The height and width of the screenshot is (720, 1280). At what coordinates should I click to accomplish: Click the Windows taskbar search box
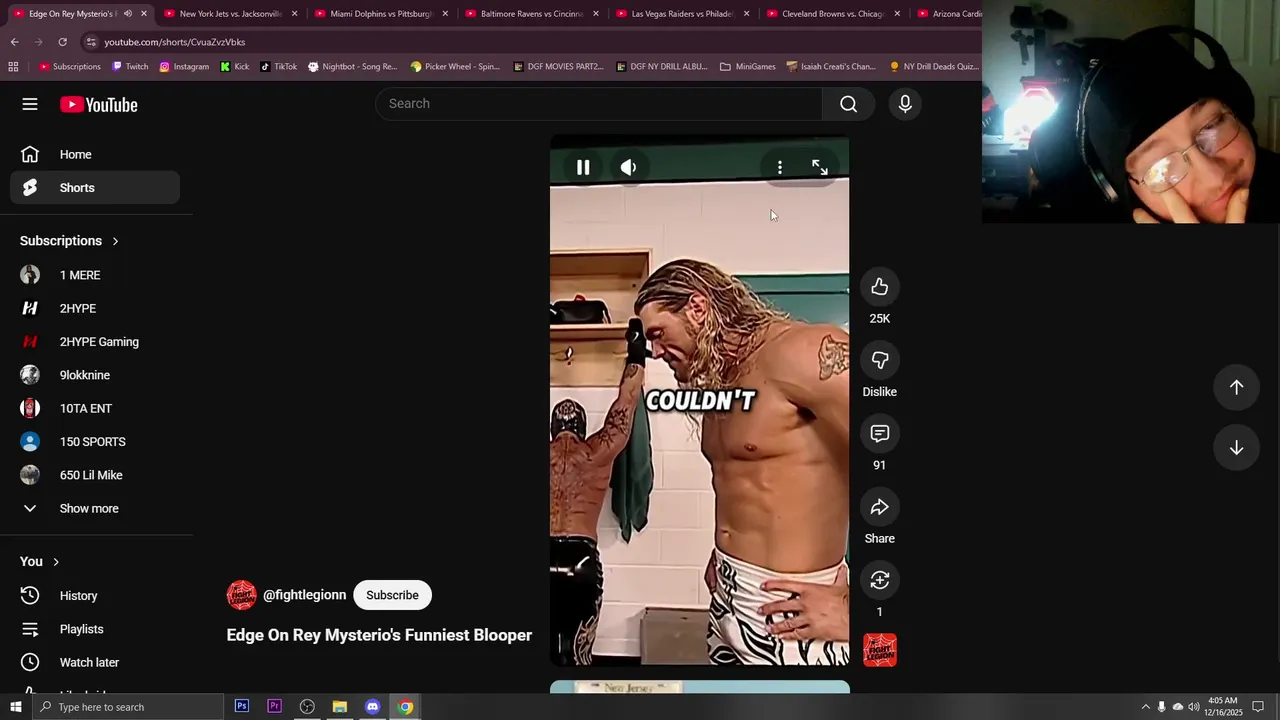click(127, 707)
